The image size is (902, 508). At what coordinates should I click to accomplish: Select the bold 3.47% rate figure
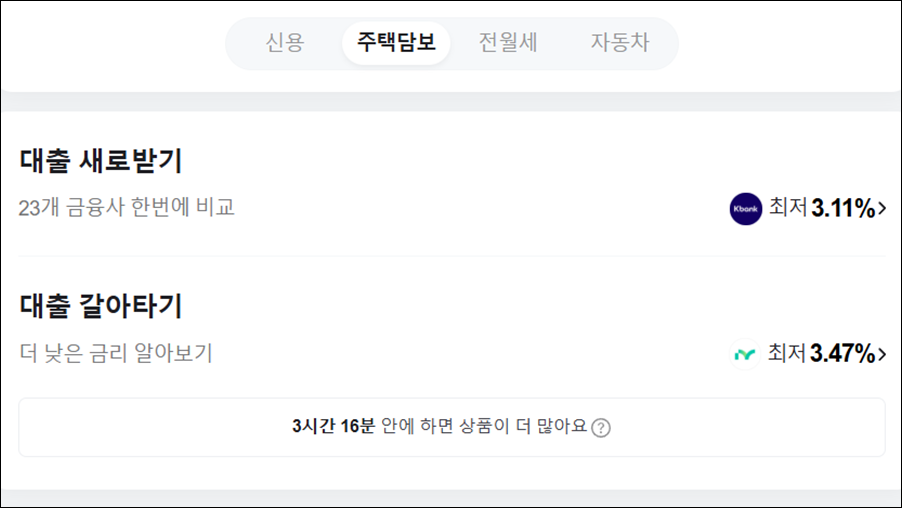(x=843, y=354)
